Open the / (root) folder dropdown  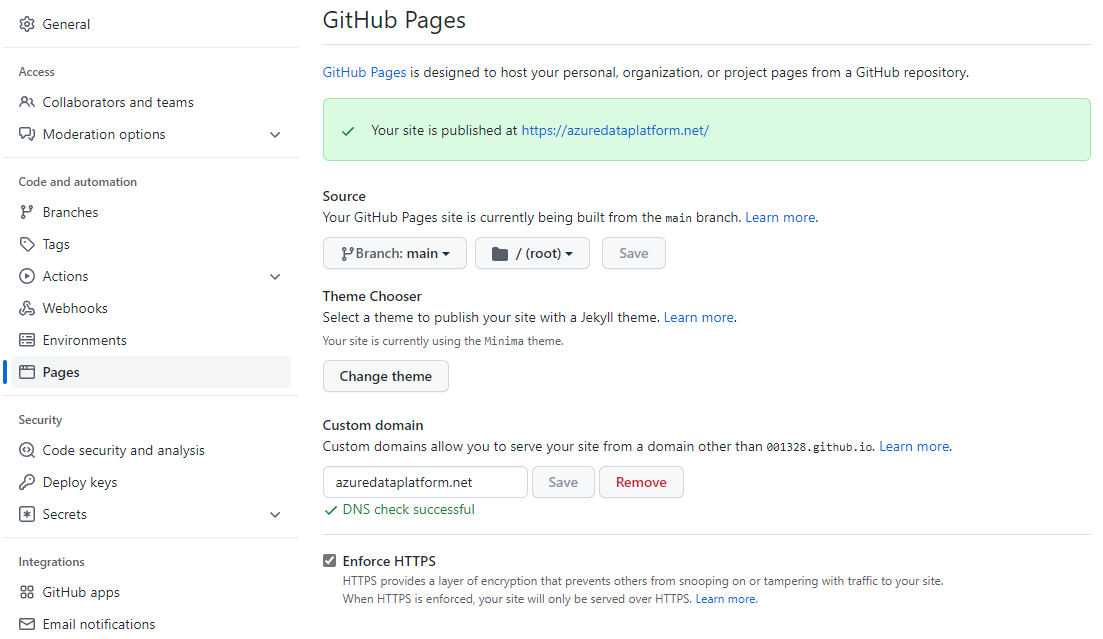point(532,253)
